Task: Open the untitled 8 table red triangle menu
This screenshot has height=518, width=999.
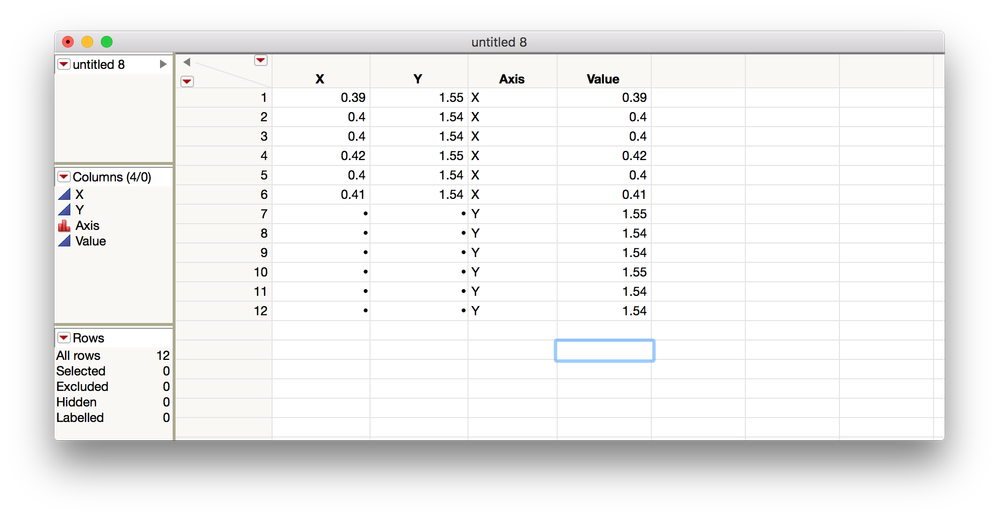Action: click(x=64, y=64)
